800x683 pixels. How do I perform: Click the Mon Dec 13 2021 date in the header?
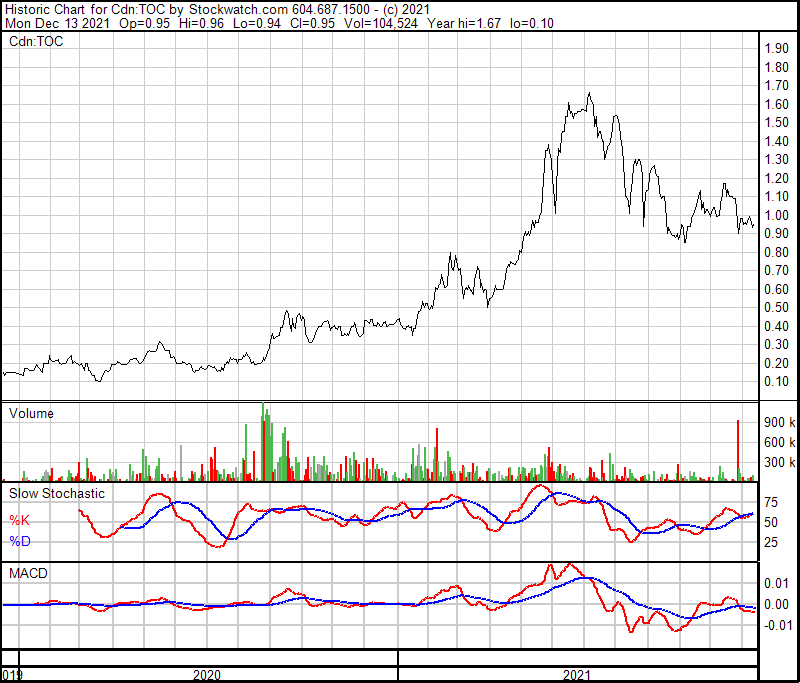pyautogui.click(x=57, y=23)
